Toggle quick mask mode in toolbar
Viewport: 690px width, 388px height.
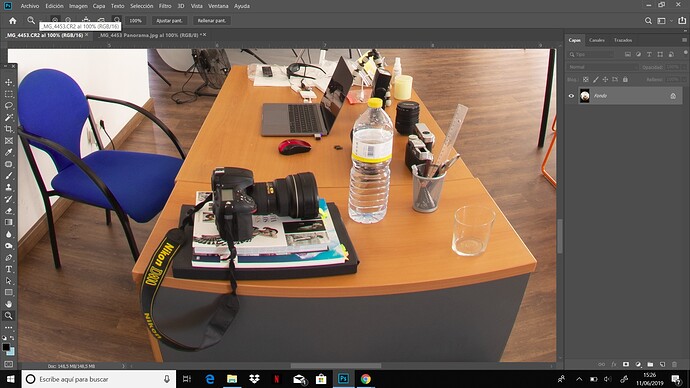pos(8,364)
